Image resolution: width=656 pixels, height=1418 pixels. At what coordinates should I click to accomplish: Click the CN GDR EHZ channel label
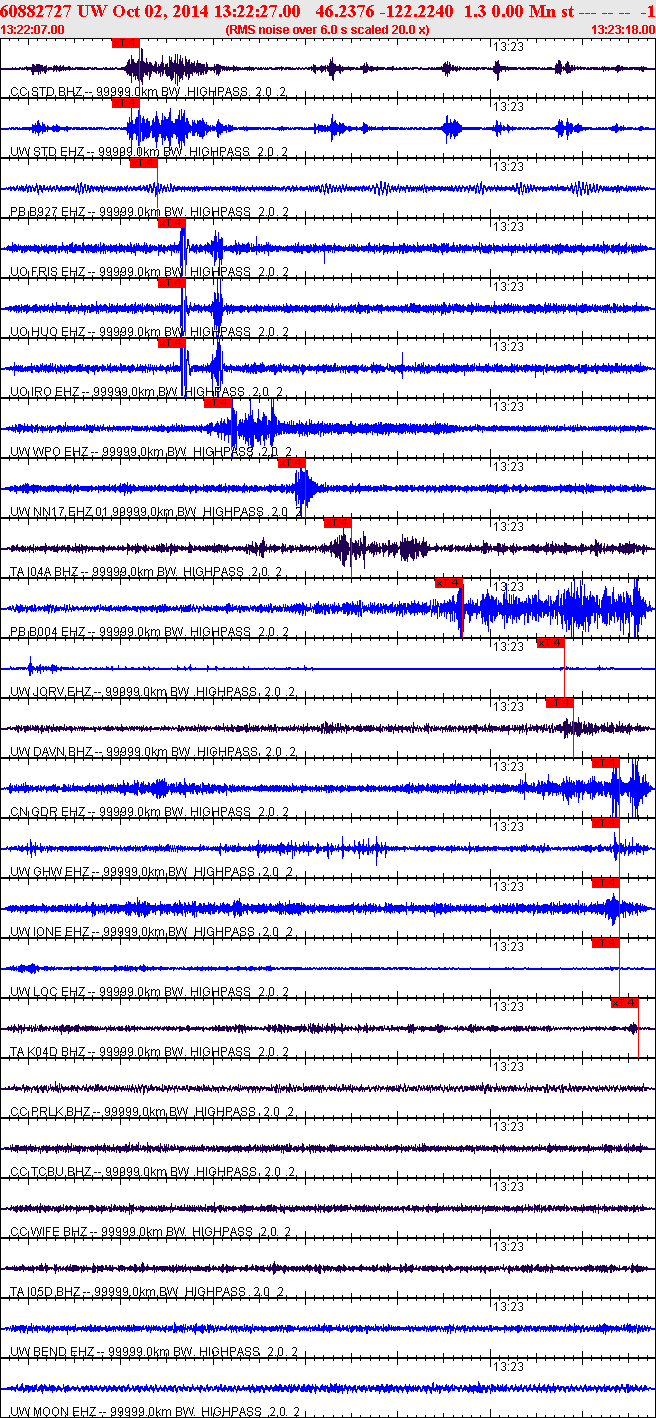[148, 812]
